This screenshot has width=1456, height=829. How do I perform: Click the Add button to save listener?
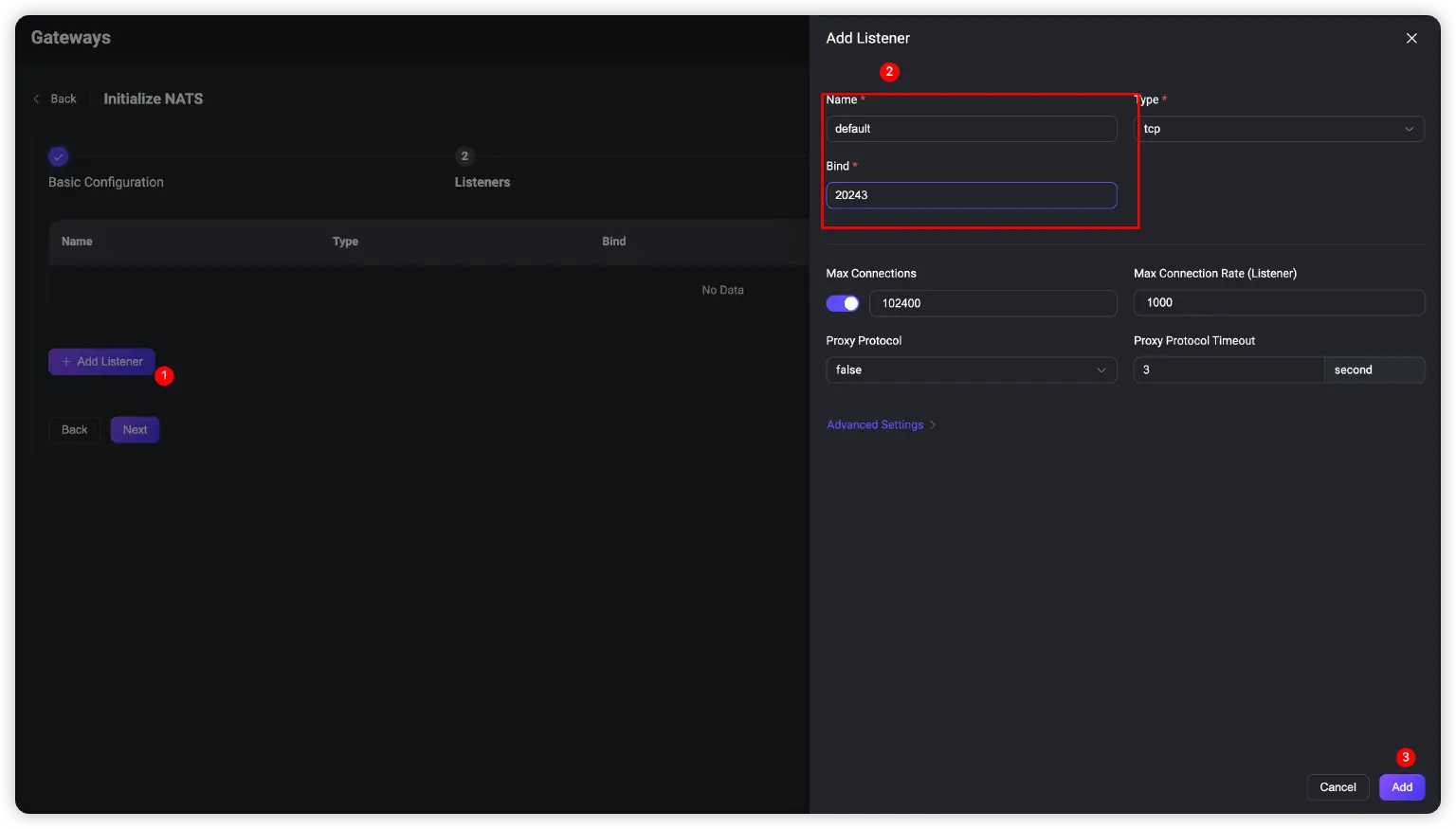click(1401, 787)
